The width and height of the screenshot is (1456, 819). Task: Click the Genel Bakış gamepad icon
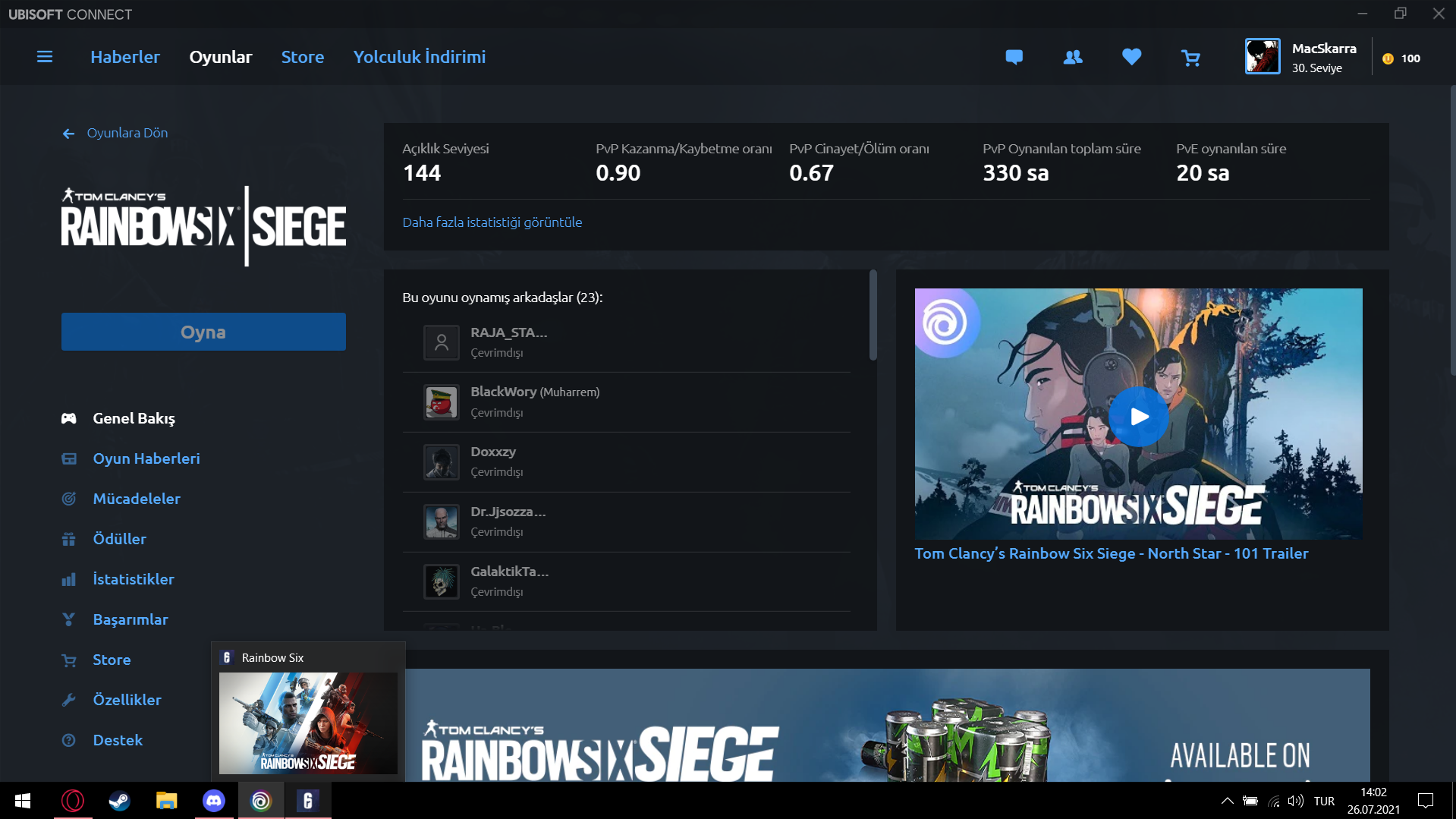pyautogui.click(x=69, y=418)
